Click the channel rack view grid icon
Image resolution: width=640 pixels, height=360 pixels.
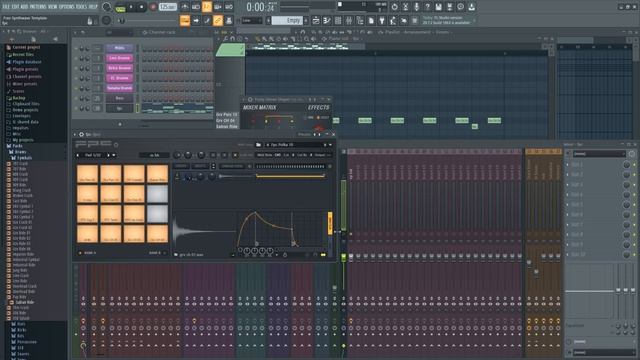pos(338,20)
